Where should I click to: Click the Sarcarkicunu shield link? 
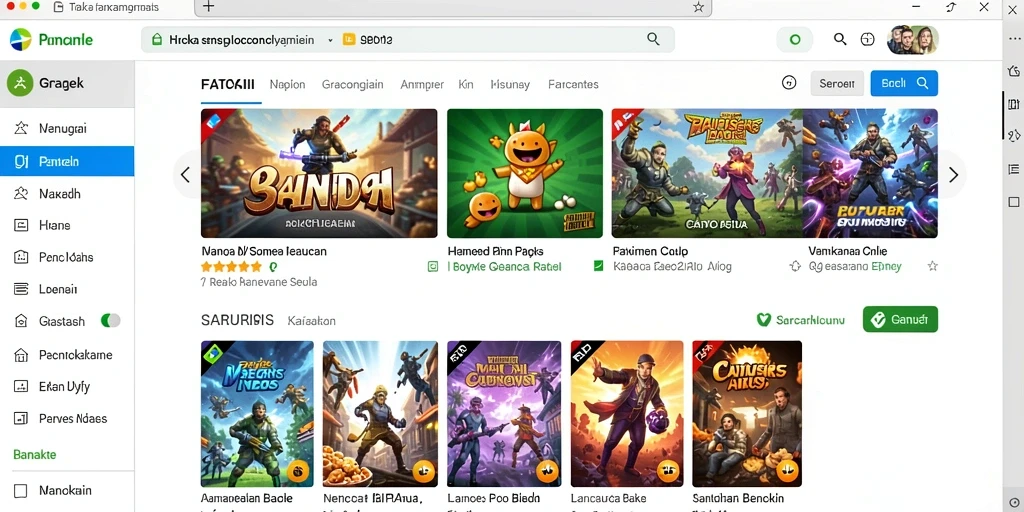click(x=801, y=320)
